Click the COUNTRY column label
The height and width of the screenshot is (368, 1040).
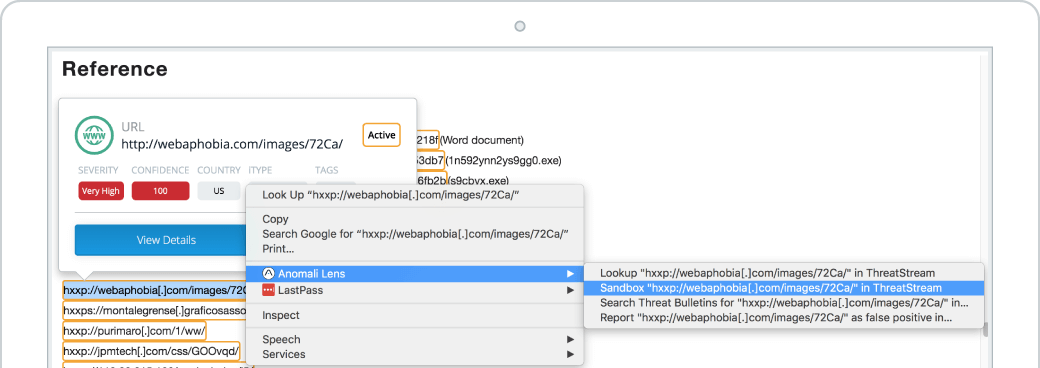point(219,170)
